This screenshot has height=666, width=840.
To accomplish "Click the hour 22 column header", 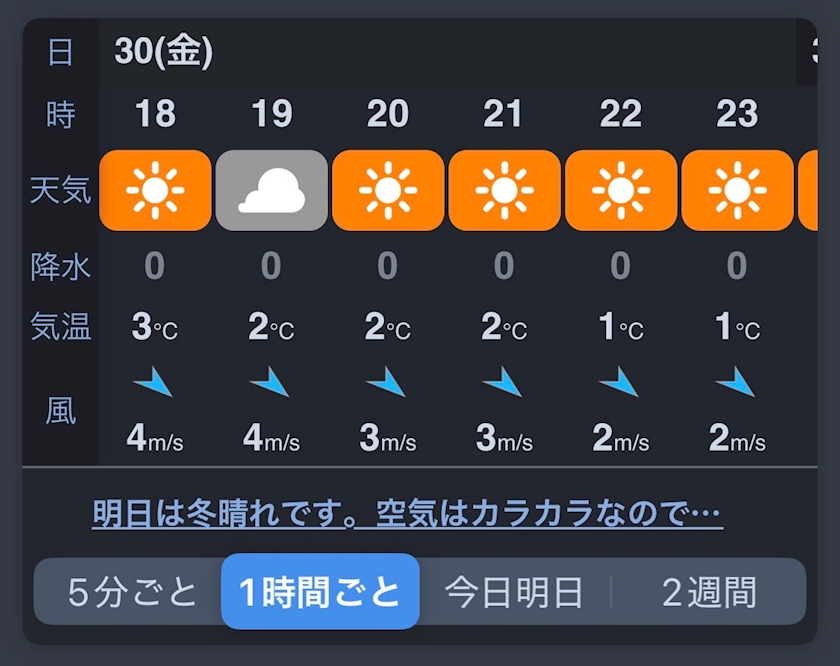I will 621,114.
